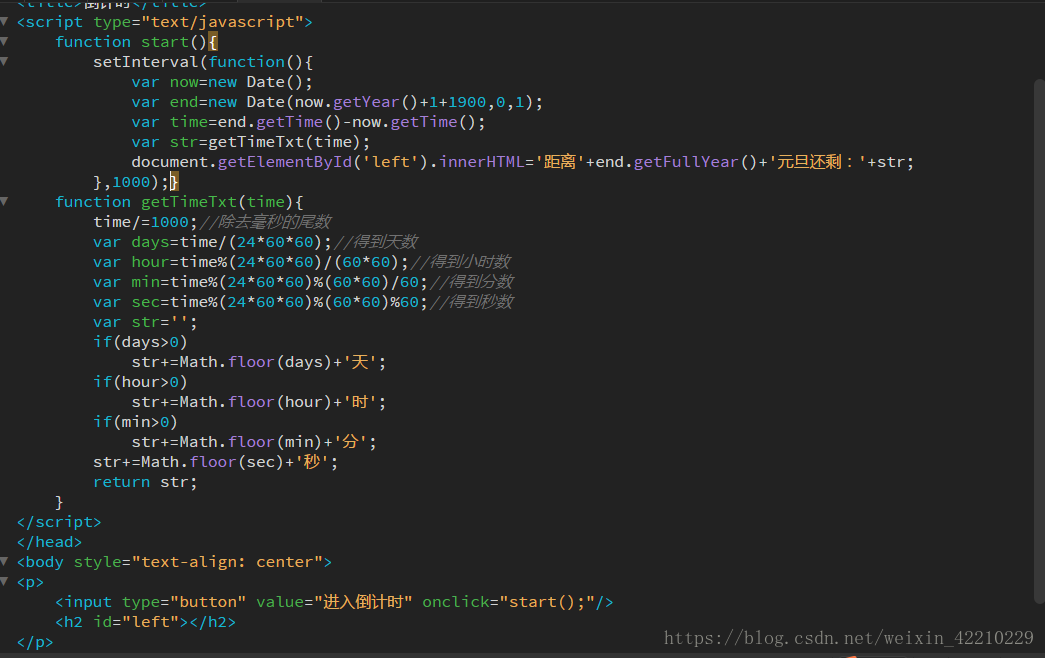Viewport: 1045px width, 658px height.
Task: Click 'var min=' statement
Action: tap(261, 282)
